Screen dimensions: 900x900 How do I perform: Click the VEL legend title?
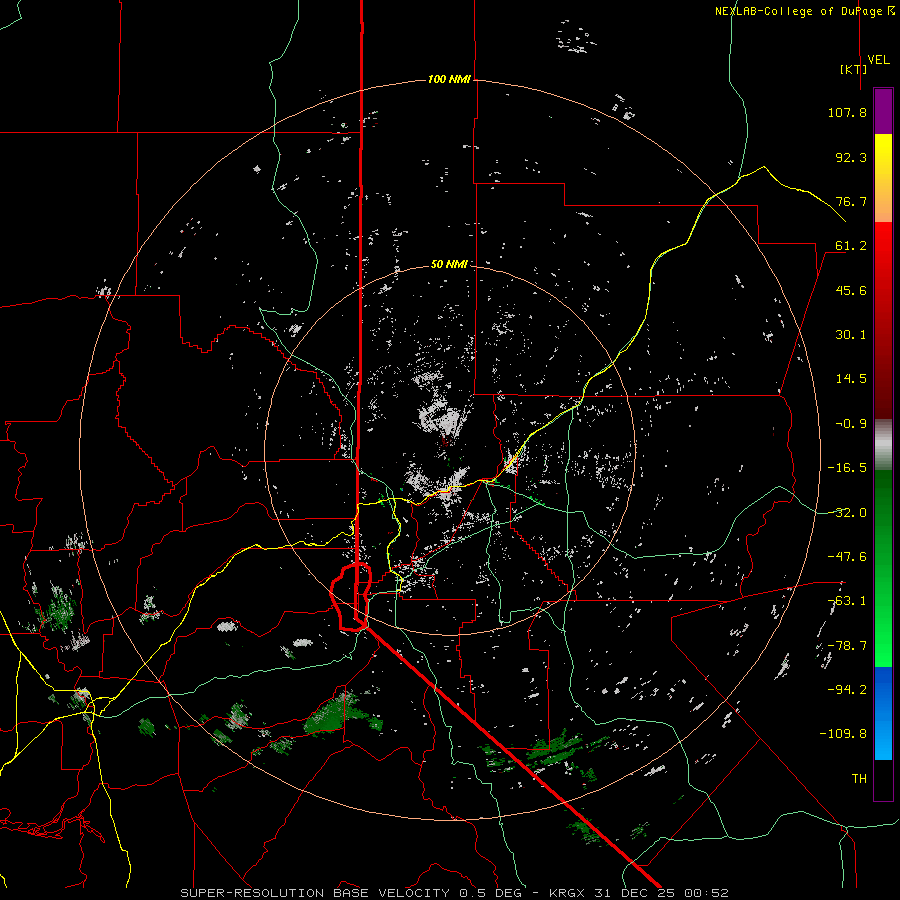(879, 60)
